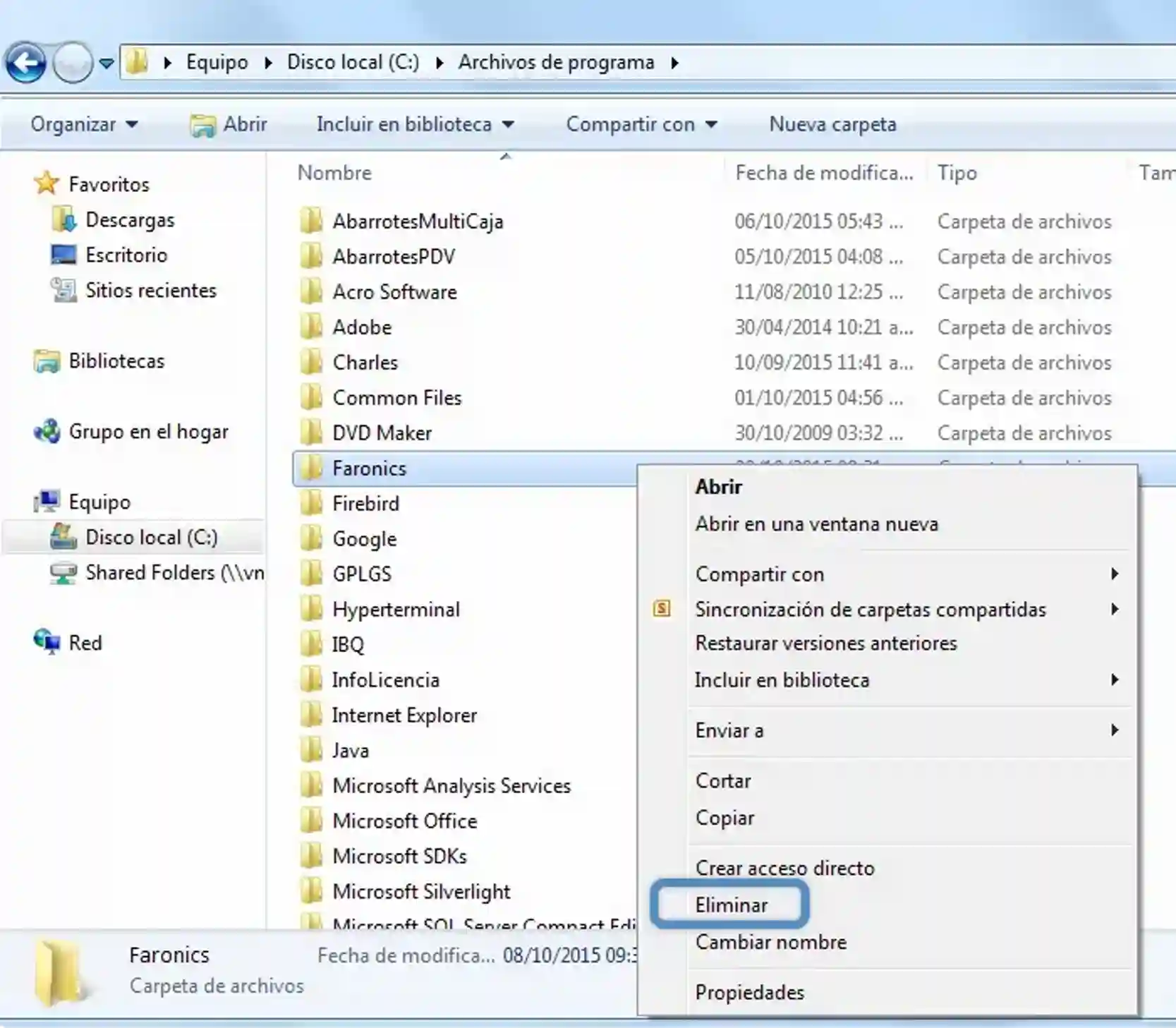
Task: Click Nueva carpeta in the toolbar
Action: (832, 124)
